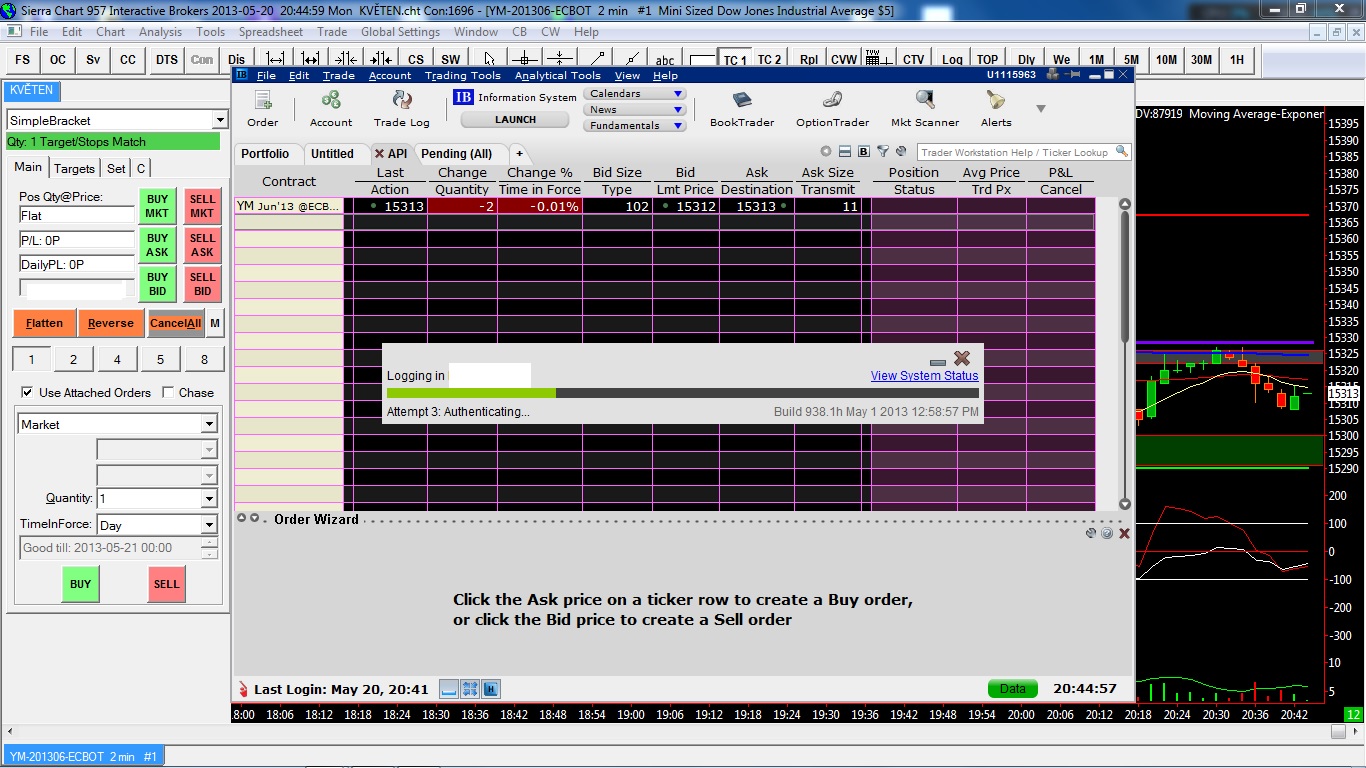Open Order Wizard help icon
Image resolution: width=1366 pixels, height=768 pixels.
click(1107, 534)
